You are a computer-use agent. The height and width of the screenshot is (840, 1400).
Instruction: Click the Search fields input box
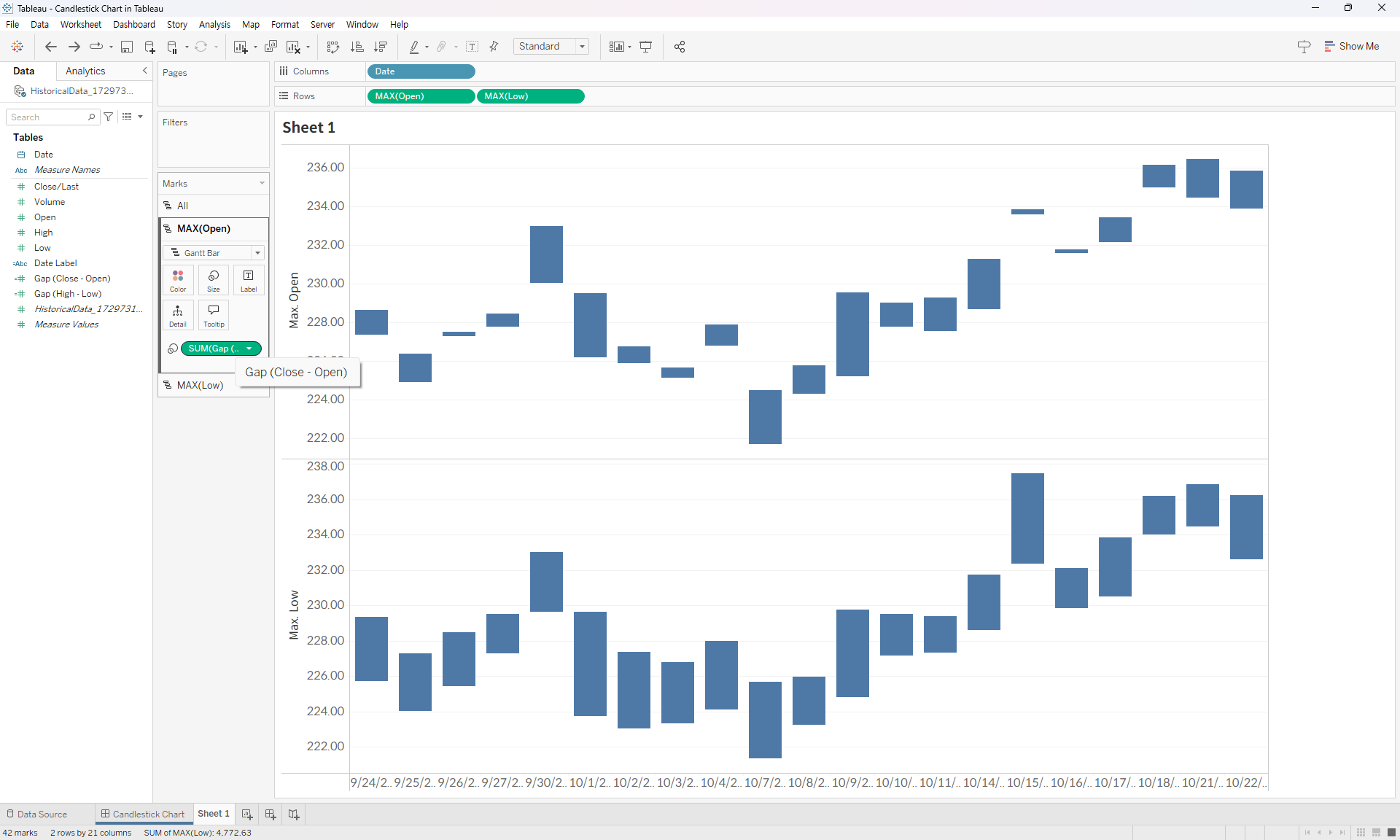47,117
